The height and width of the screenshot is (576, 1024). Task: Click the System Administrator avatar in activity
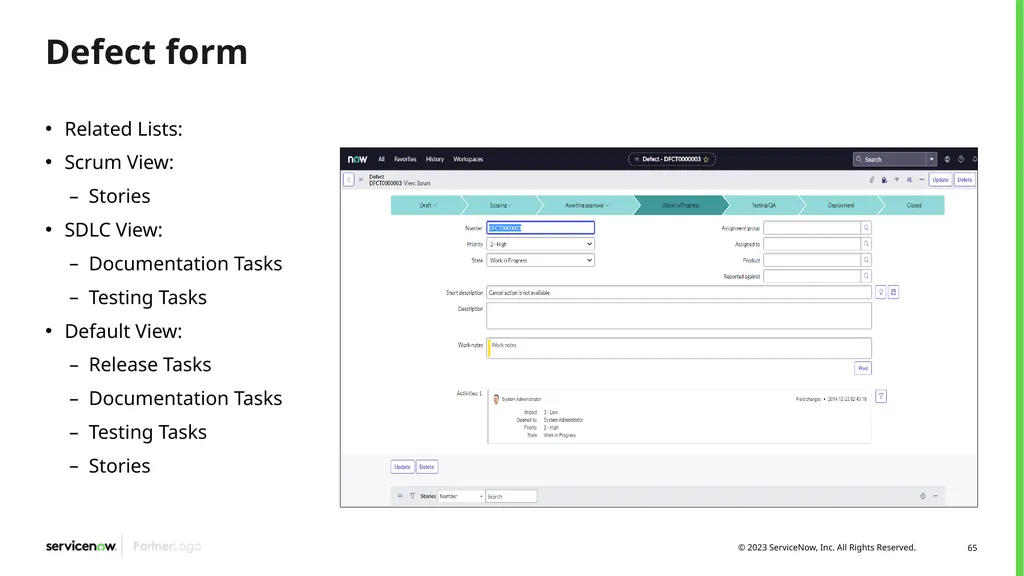(x=496, y=399)
